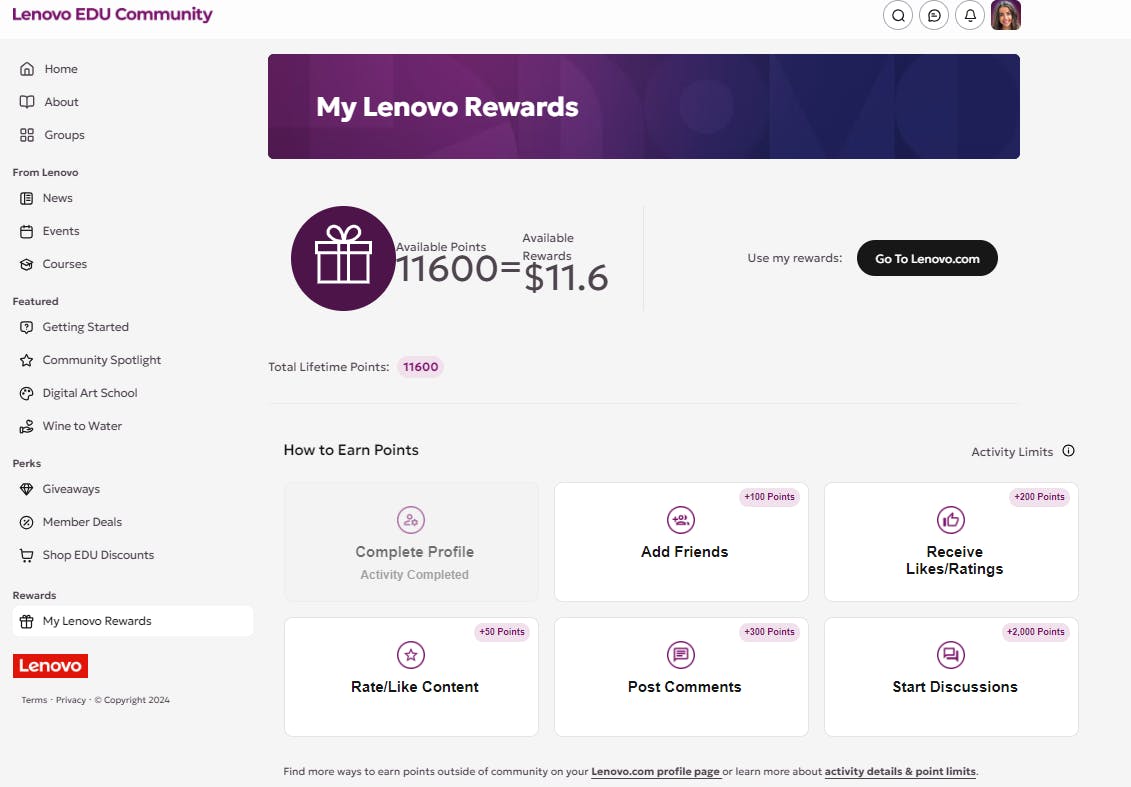Click the Shop EDU Discounts cart icon

click(27, 555)
